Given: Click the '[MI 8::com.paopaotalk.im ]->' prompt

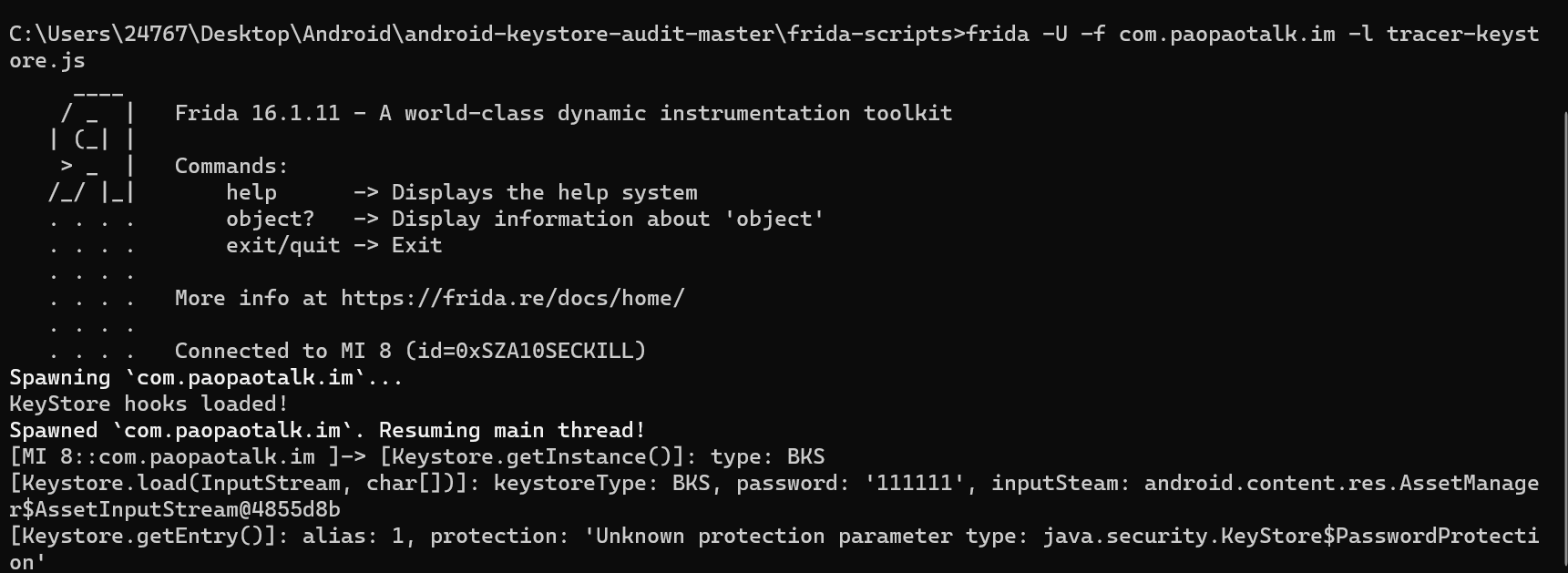Looking at the screenshot, I should 187,457.
